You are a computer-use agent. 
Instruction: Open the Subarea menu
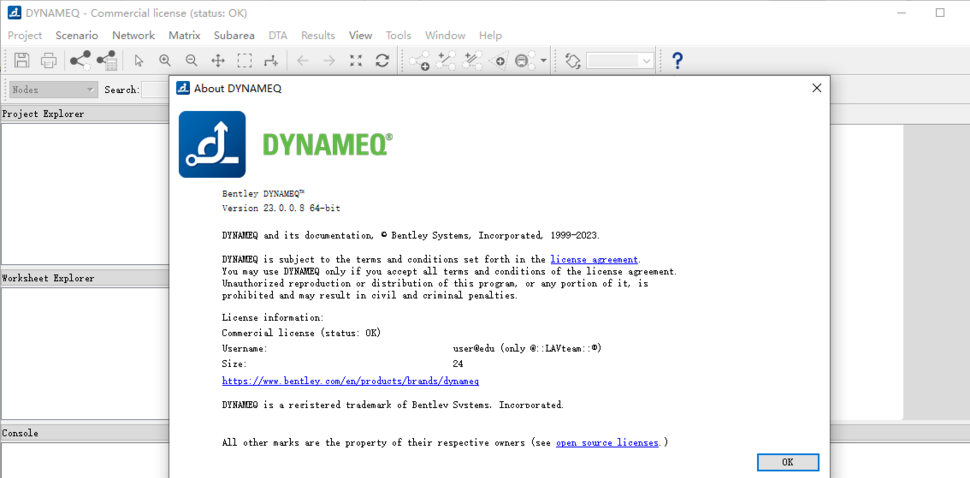234,35
